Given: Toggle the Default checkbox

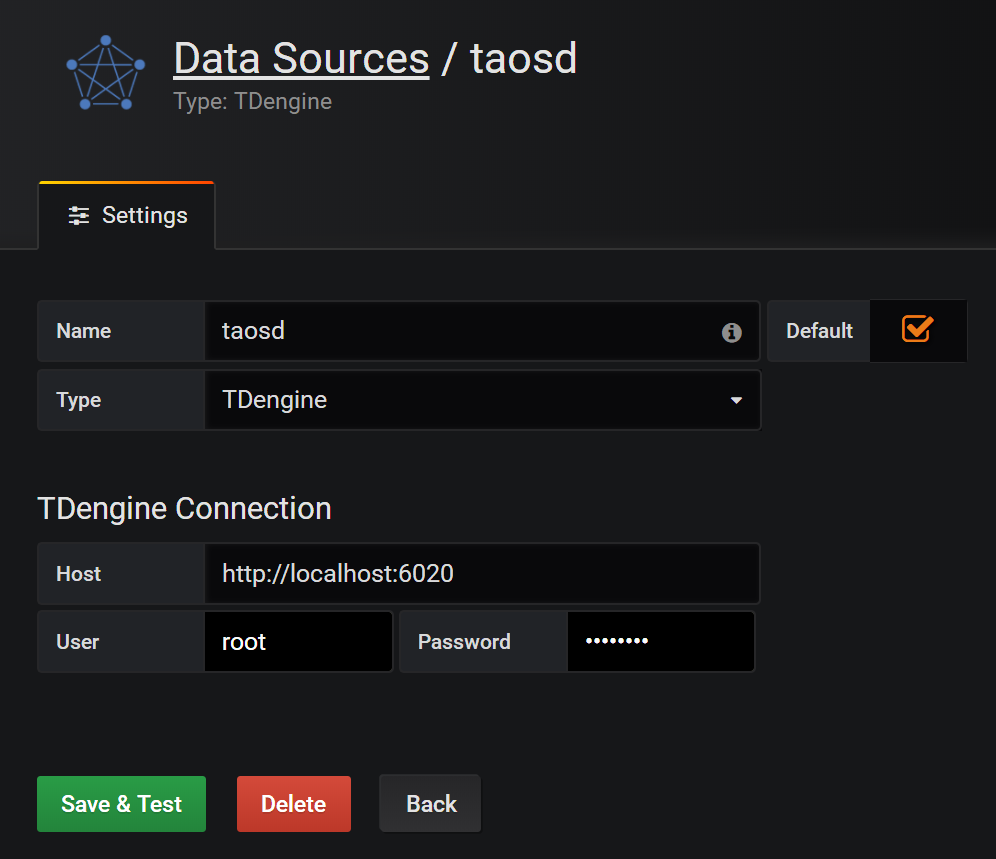Looking at the screenshot, I should click(x=917, y=329).
